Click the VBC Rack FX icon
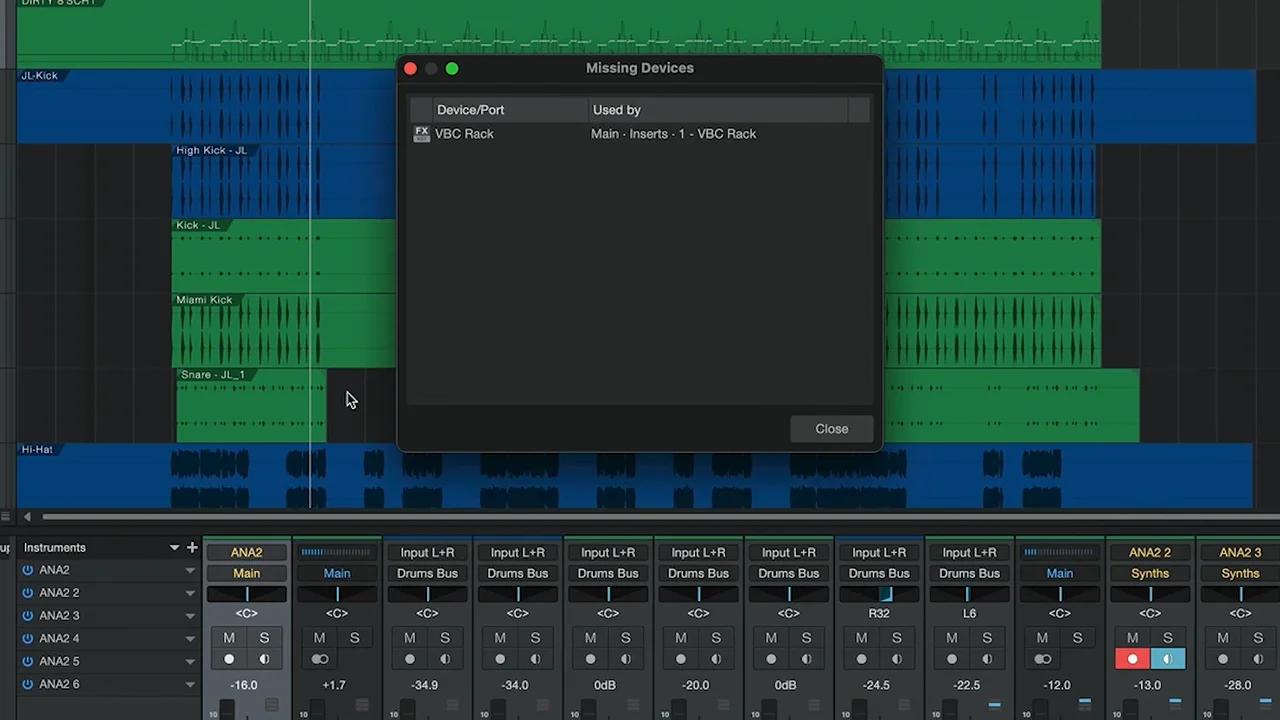This screenshot has width=1280, height=720. pos(421,134)
